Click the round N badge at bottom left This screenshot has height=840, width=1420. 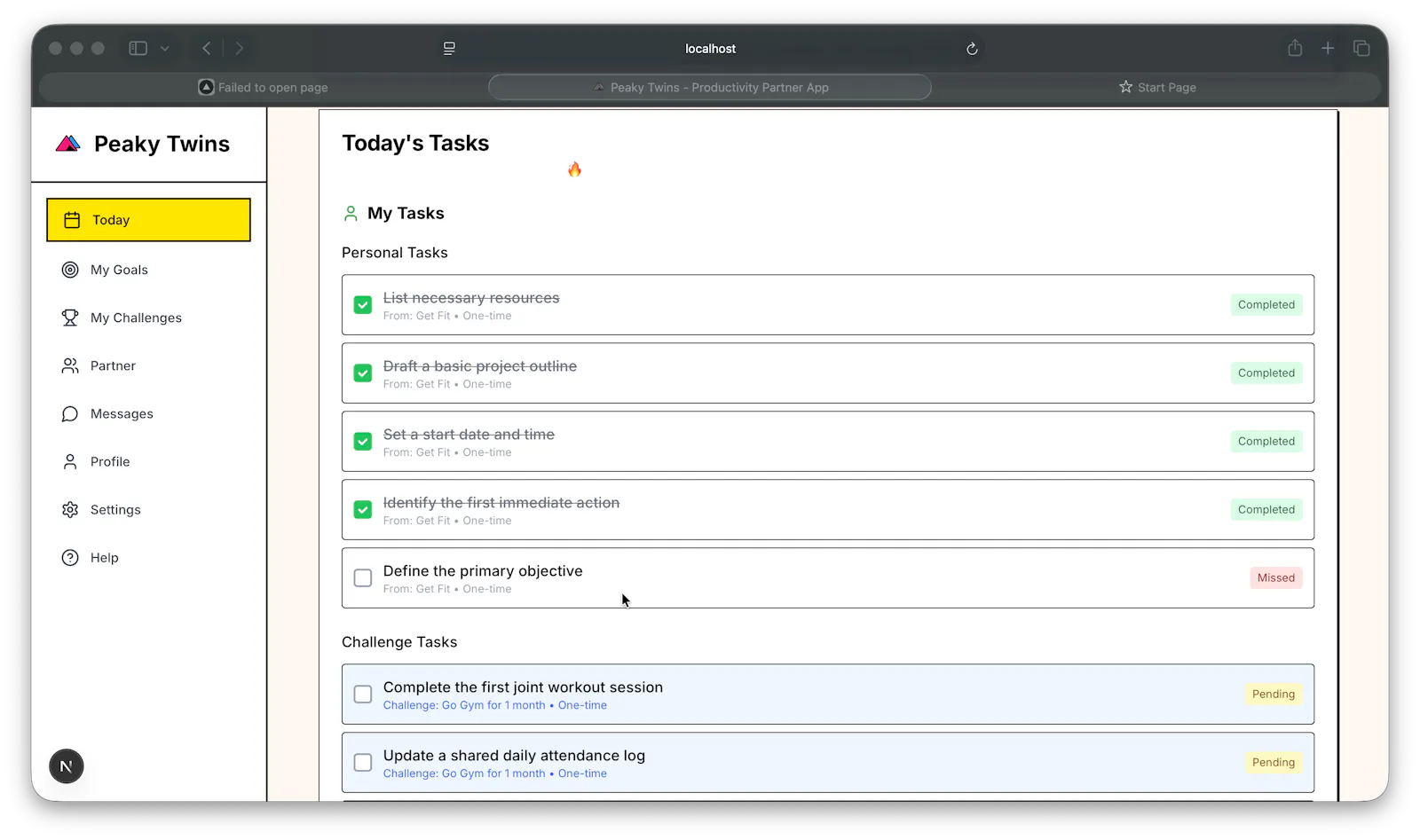pos(67,766)
